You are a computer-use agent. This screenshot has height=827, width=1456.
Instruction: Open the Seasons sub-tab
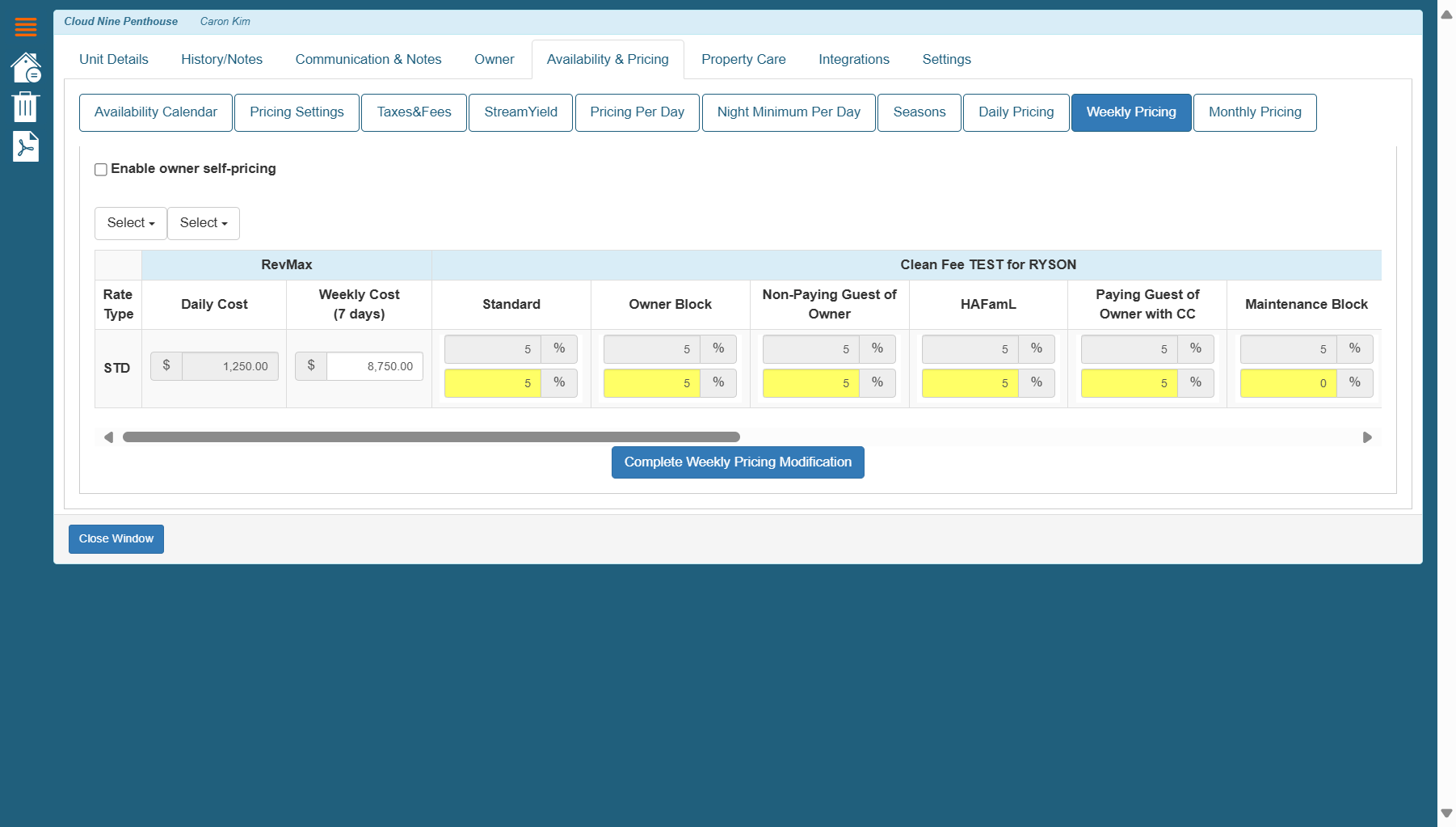pyautogui.click(x=919, y=112)
